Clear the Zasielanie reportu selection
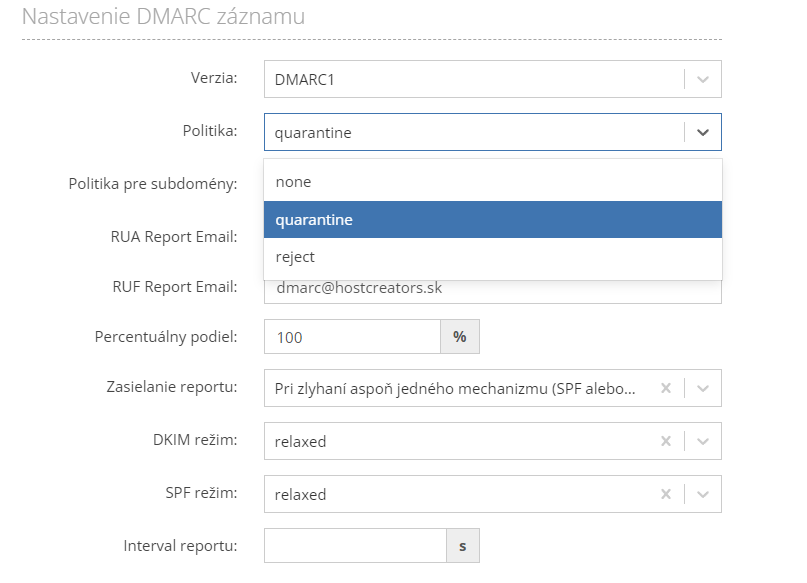 (666, 389)
